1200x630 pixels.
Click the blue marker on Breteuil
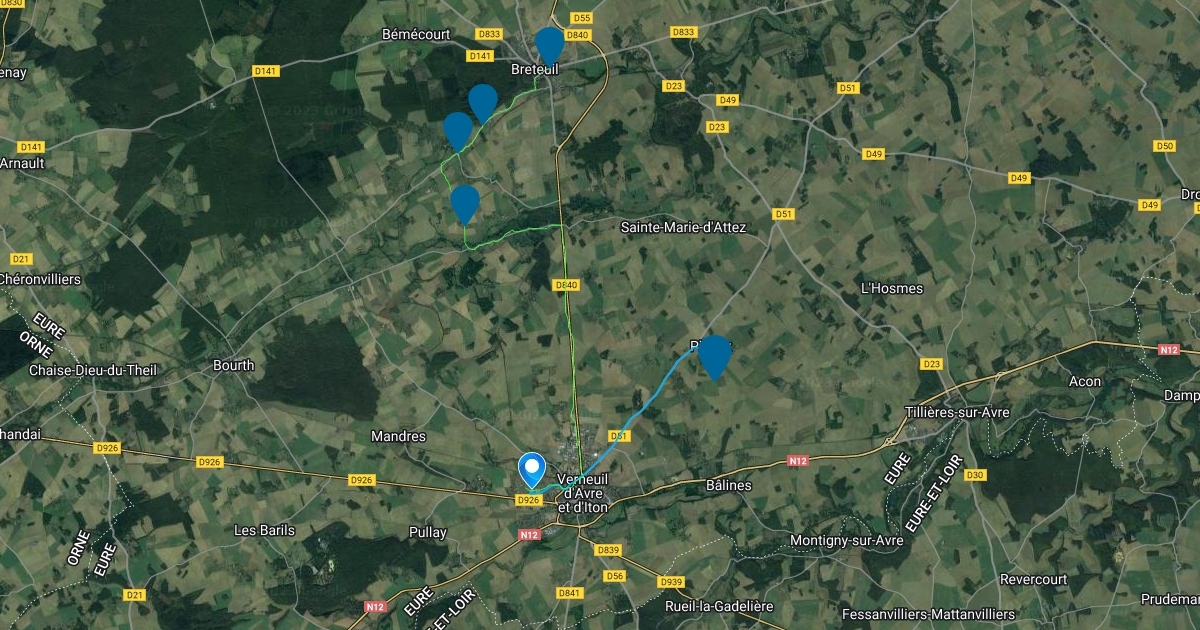tap(549, 45)
